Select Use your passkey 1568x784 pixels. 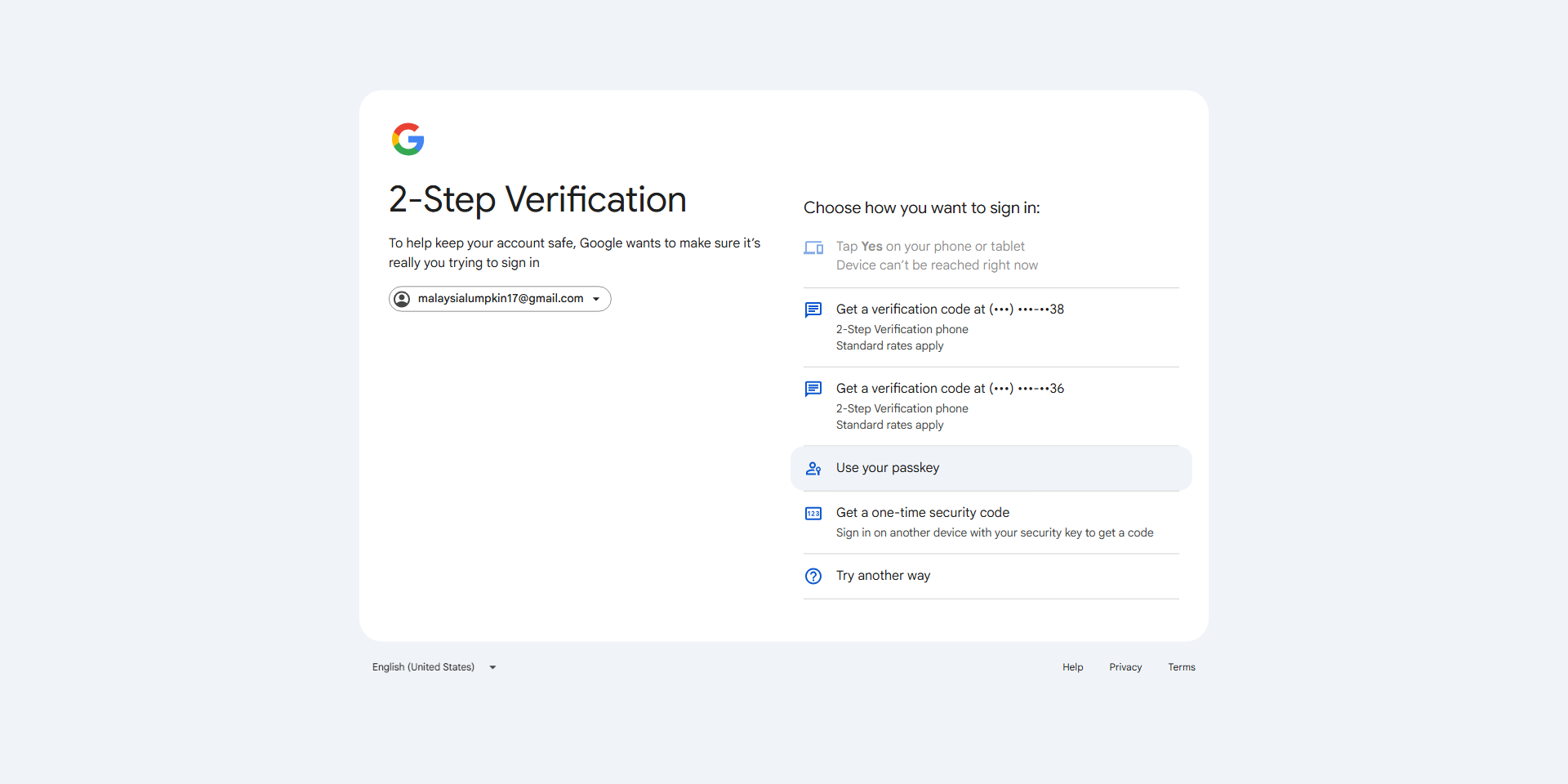[991, 469]
